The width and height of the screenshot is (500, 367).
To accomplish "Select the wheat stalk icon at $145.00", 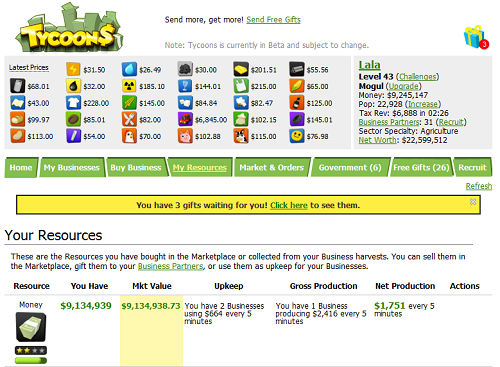I will (x=129, y=103).
